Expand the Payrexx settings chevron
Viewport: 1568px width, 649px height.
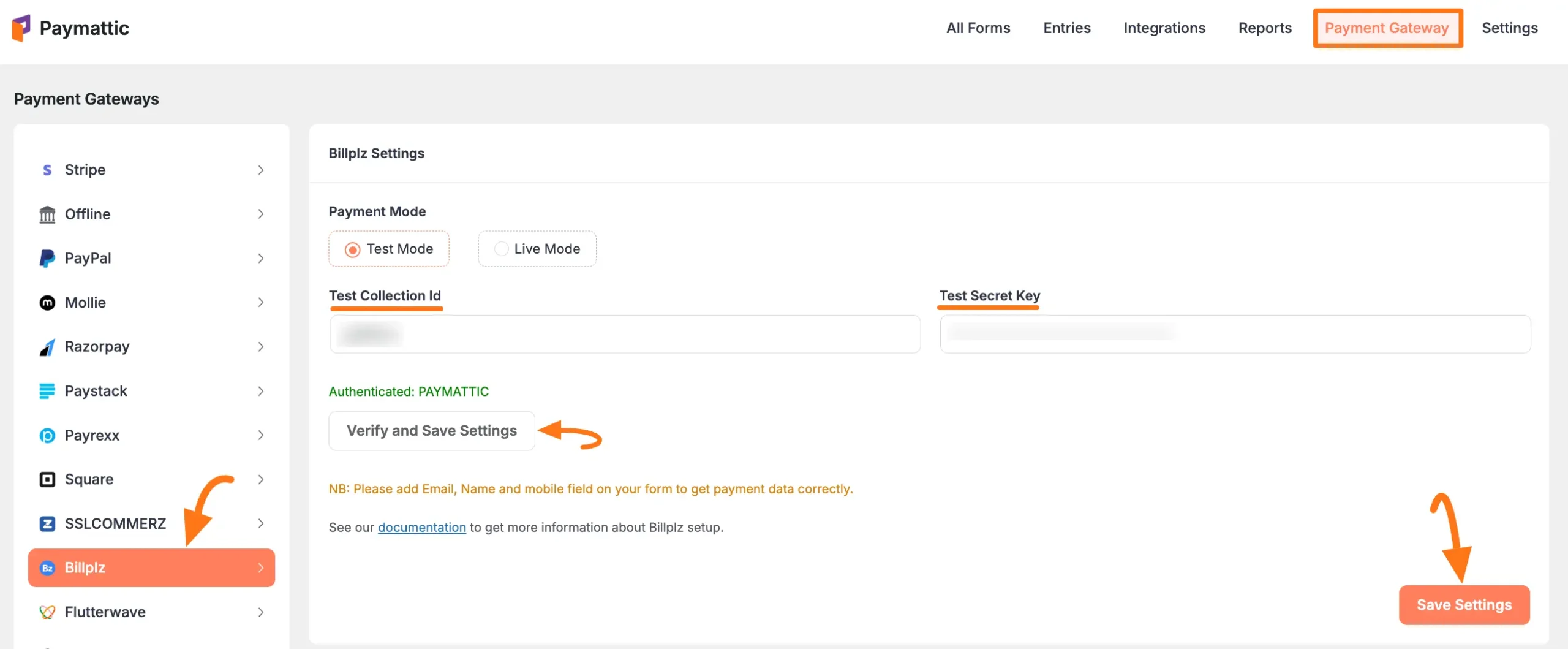coord(261,435)
